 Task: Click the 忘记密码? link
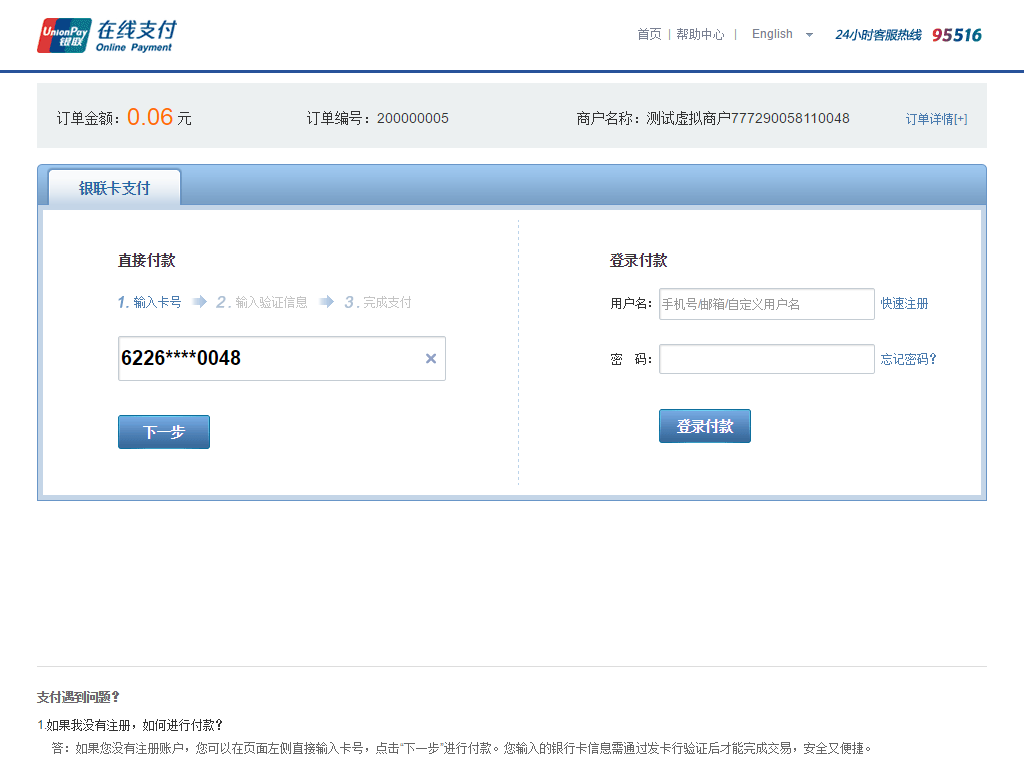pos(908,360)
